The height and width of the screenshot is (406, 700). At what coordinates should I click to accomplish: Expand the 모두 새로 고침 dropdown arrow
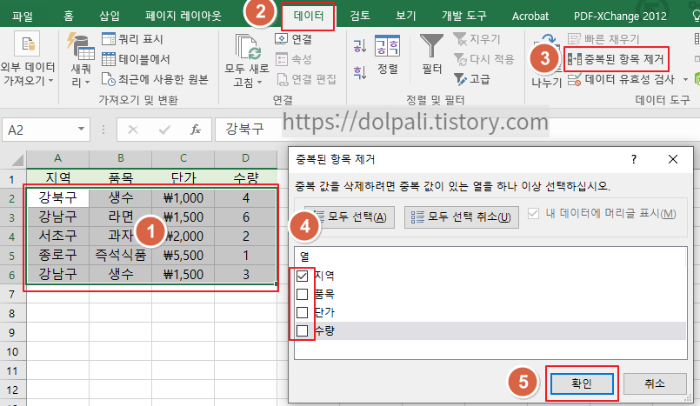point(259,83)
